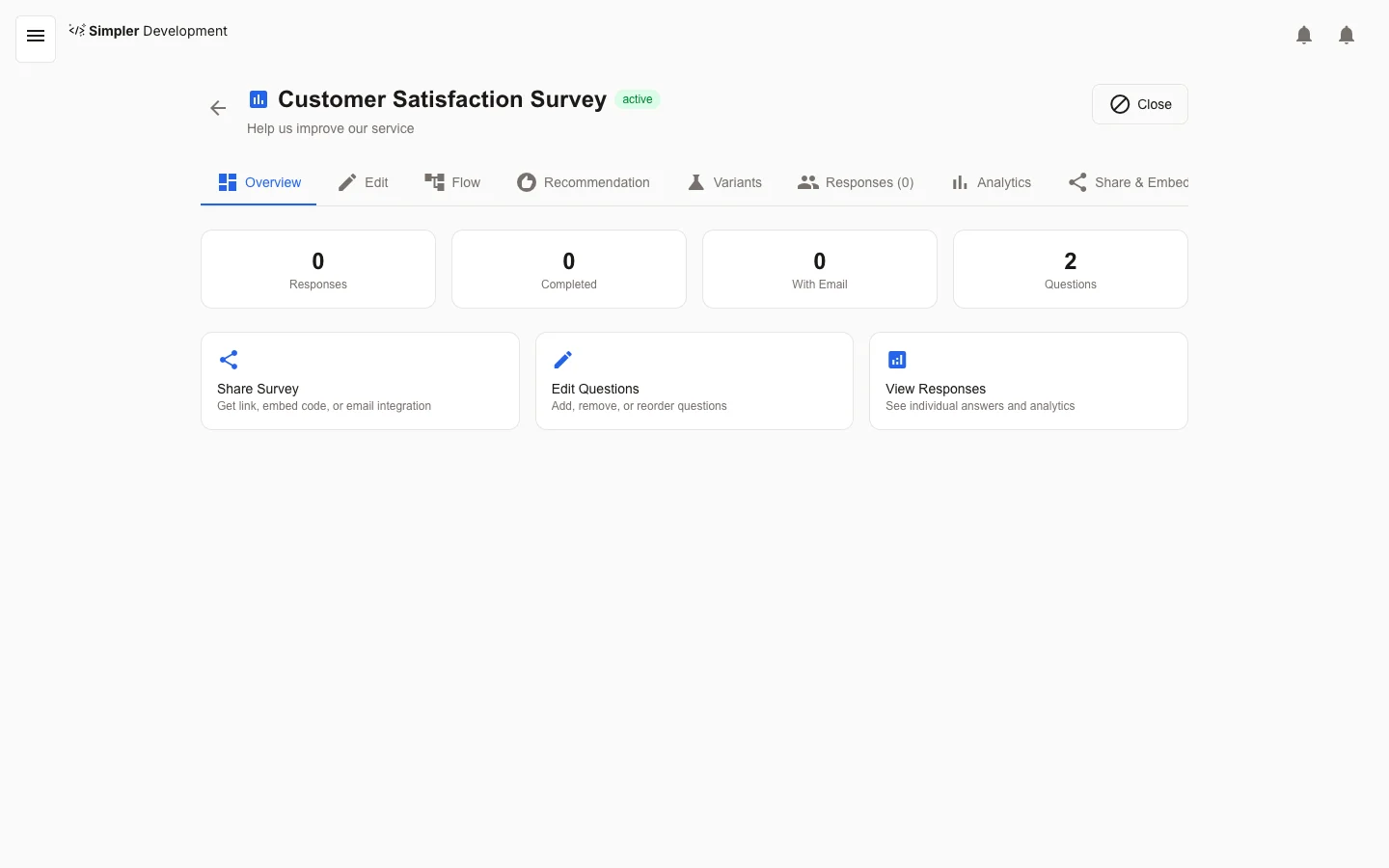1389x868 pixels.
Task: Open the Recommendation tab
Action: 584,182
